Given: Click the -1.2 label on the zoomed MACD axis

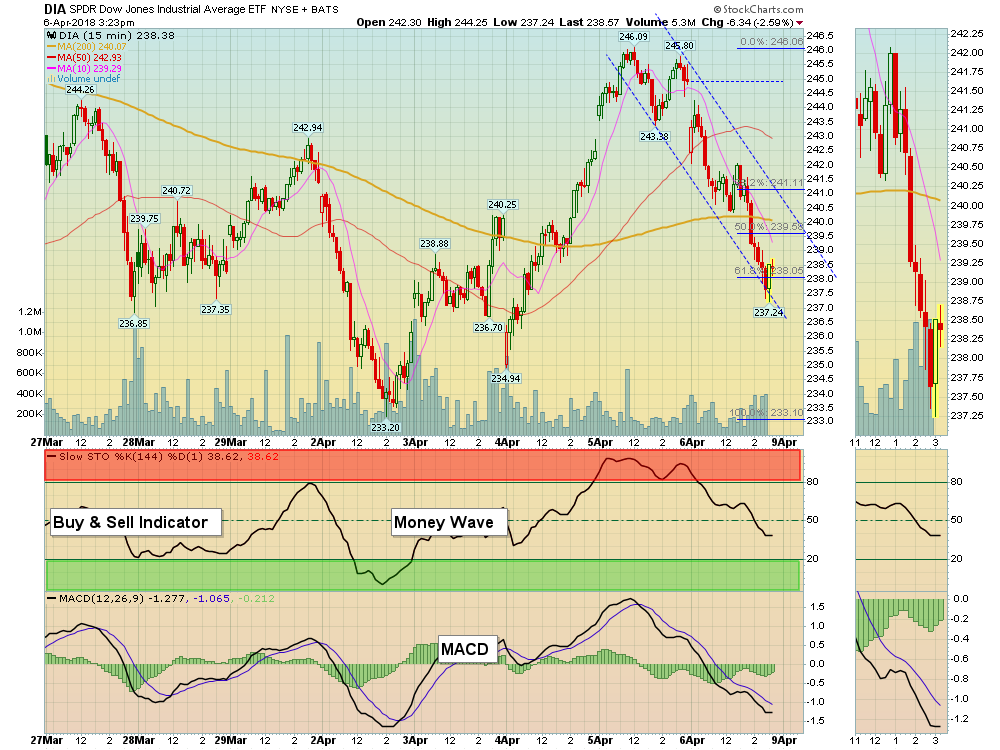Looking at the screenshot, I should [960, 719].
